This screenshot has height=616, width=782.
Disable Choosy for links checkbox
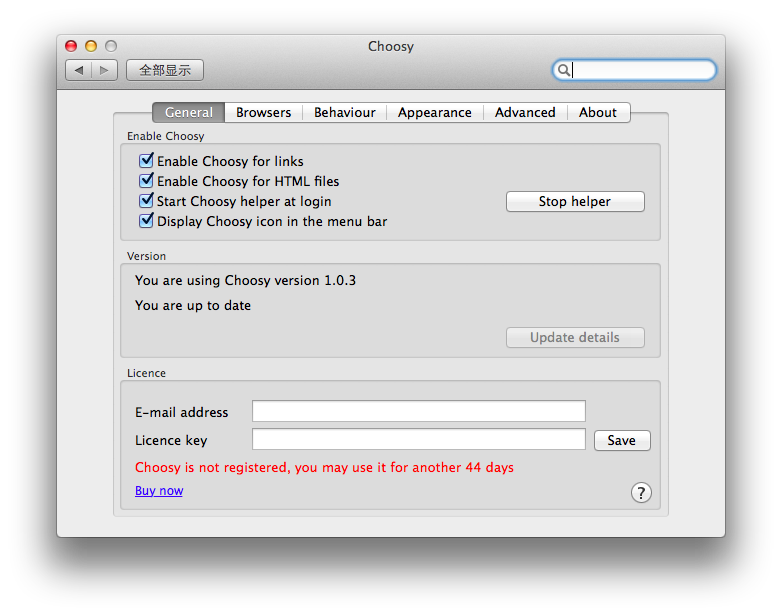pos(146,161)
